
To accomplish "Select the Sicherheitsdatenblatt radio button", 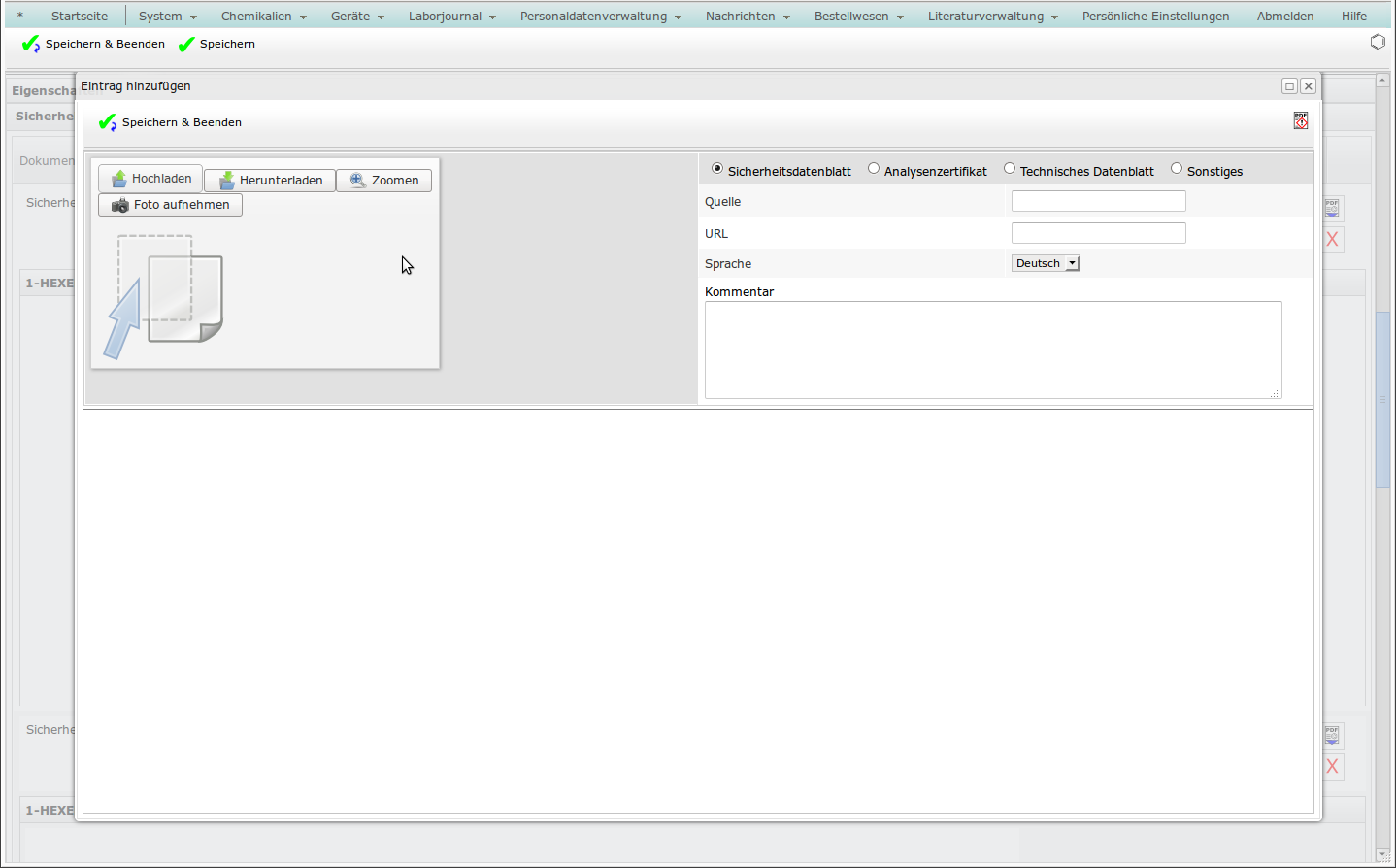I will [x=717, y=168].
